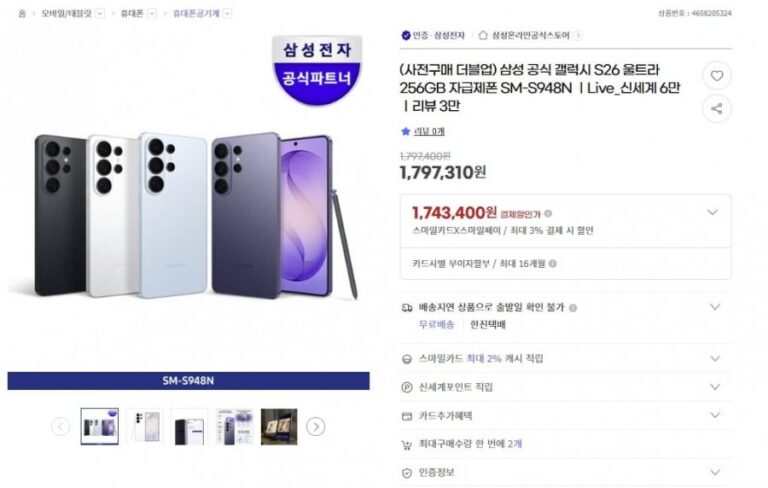
Task: Expand the 인증정보 section
Action: point(715,472)
